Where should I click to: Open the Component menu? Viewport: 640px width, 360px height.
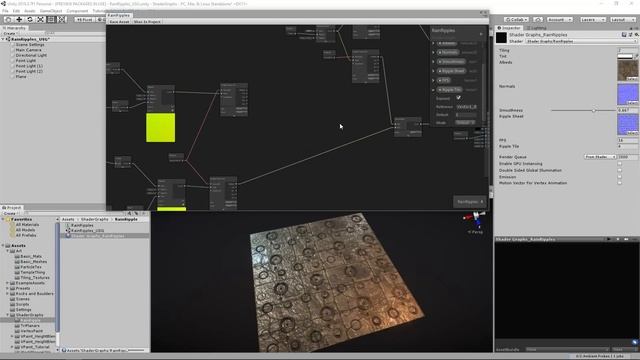[77, 11]
